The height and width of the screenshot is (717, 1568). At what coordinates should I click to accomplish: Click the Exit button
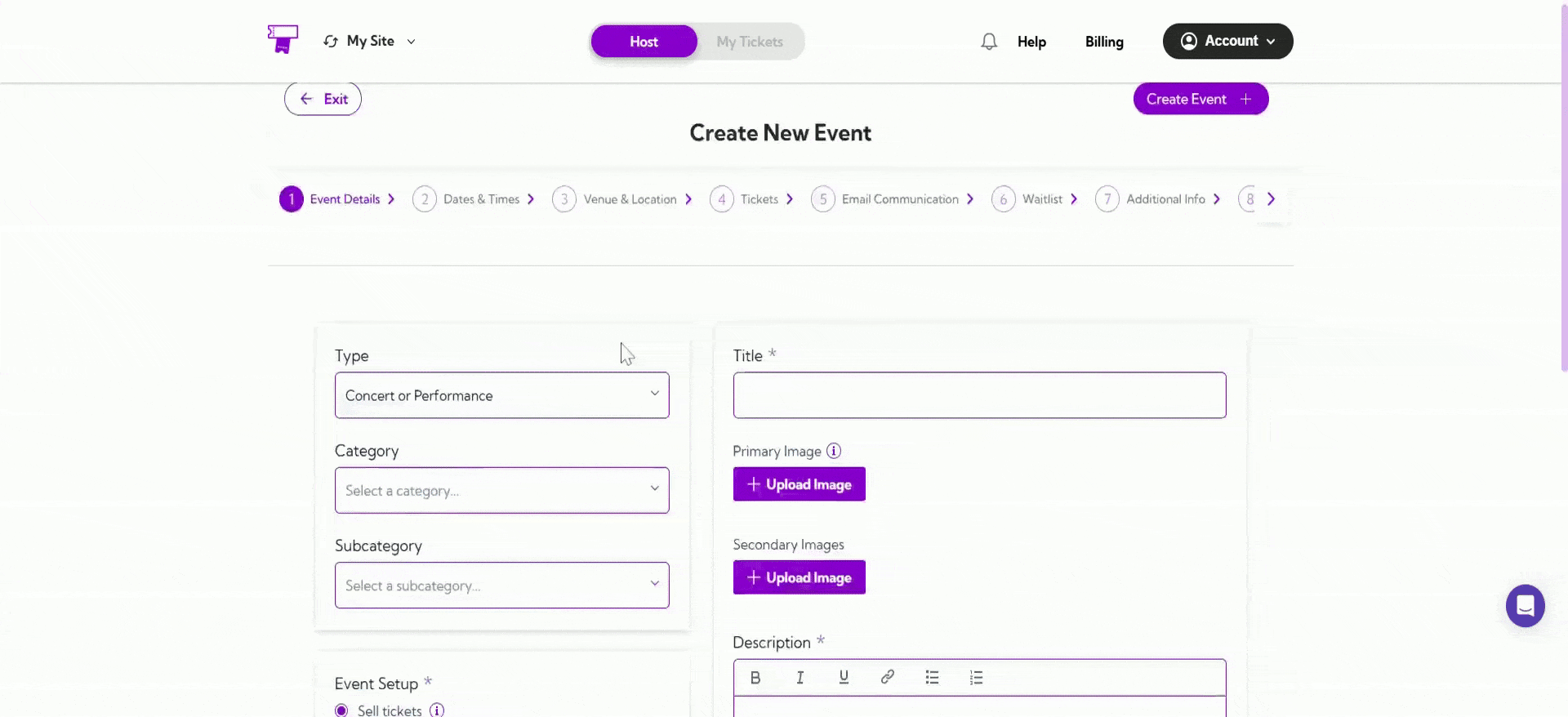323,99
